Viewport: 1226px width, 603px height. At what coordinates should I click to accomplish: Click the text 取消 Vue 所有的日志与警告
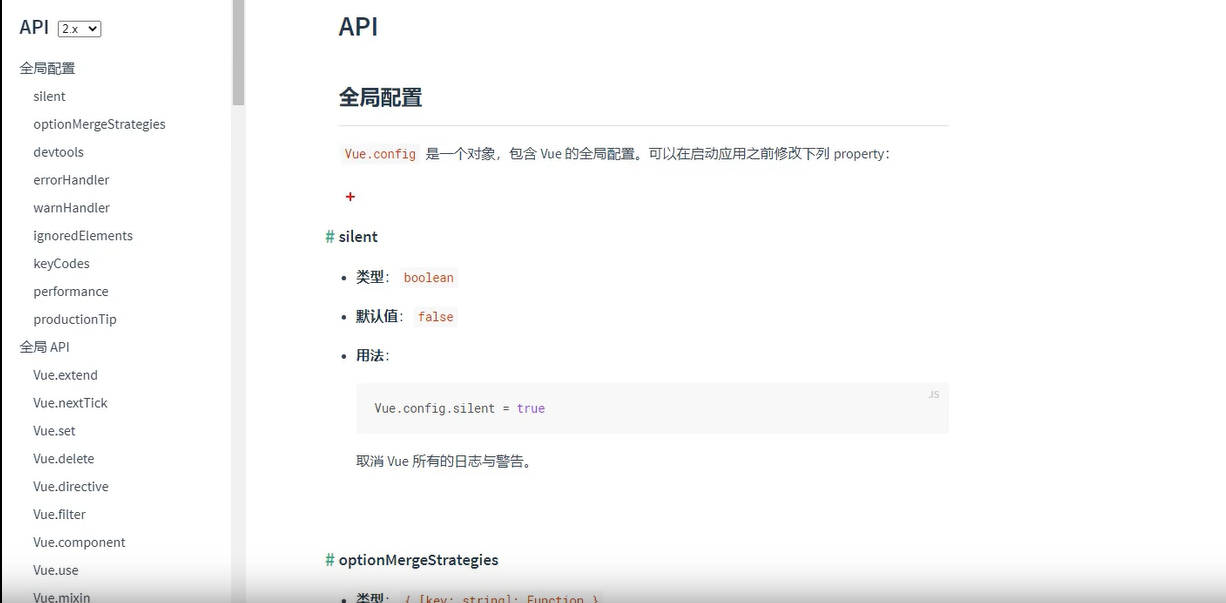point(444,462)
